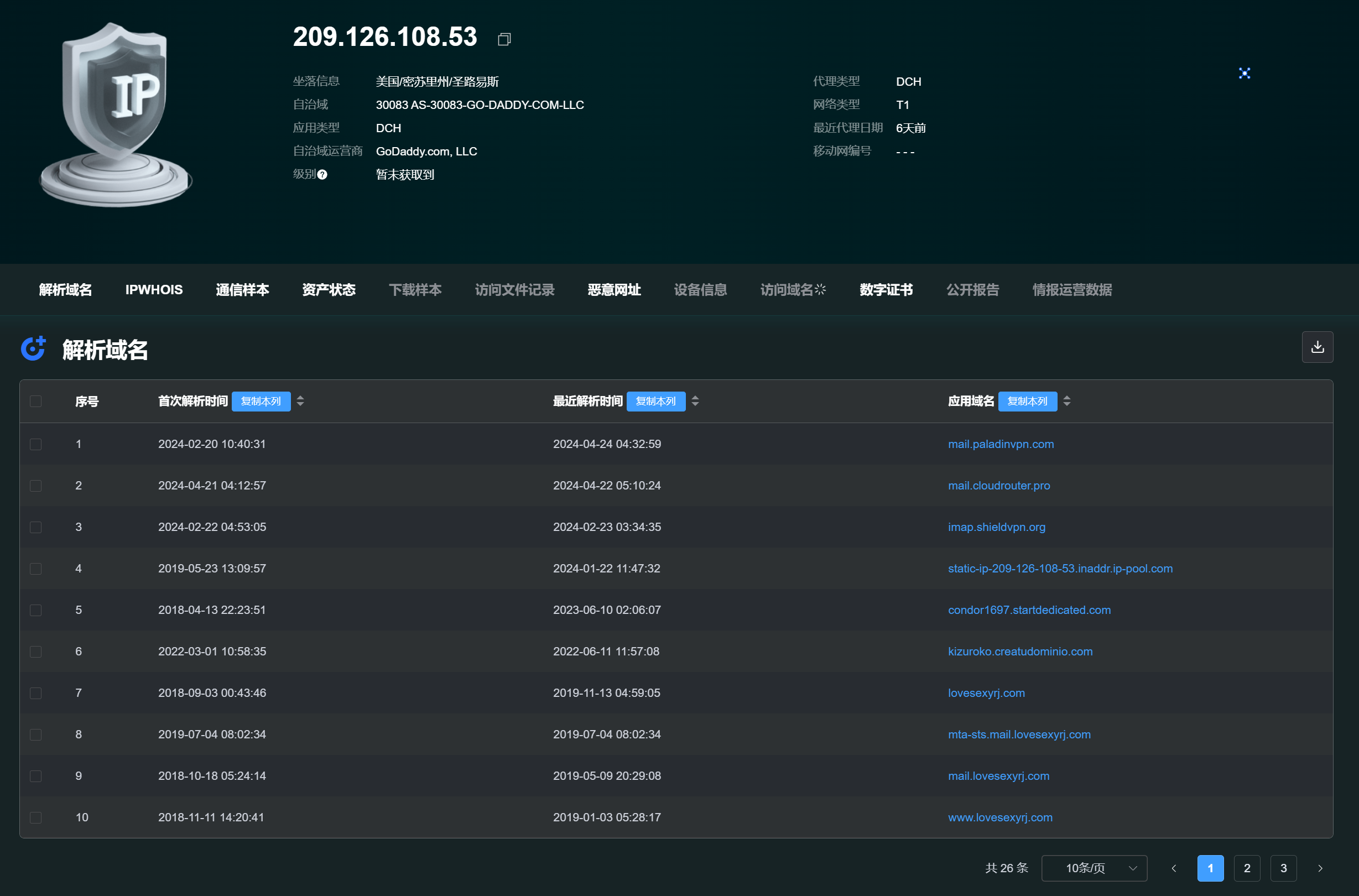
Task: Copy the IP address 209.126.108.53
Action: tap(504, 39)
